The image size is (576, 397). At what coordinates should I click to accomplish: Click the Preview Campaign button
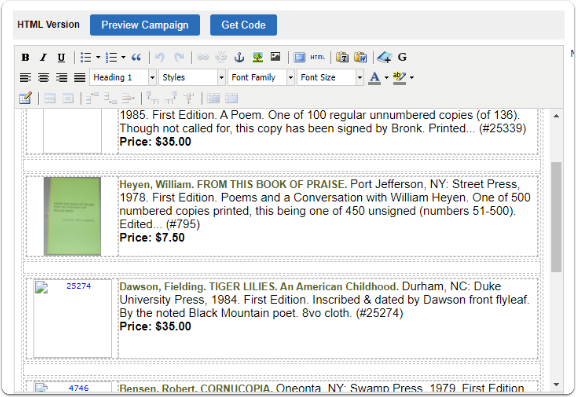click(x=145, y=25)
